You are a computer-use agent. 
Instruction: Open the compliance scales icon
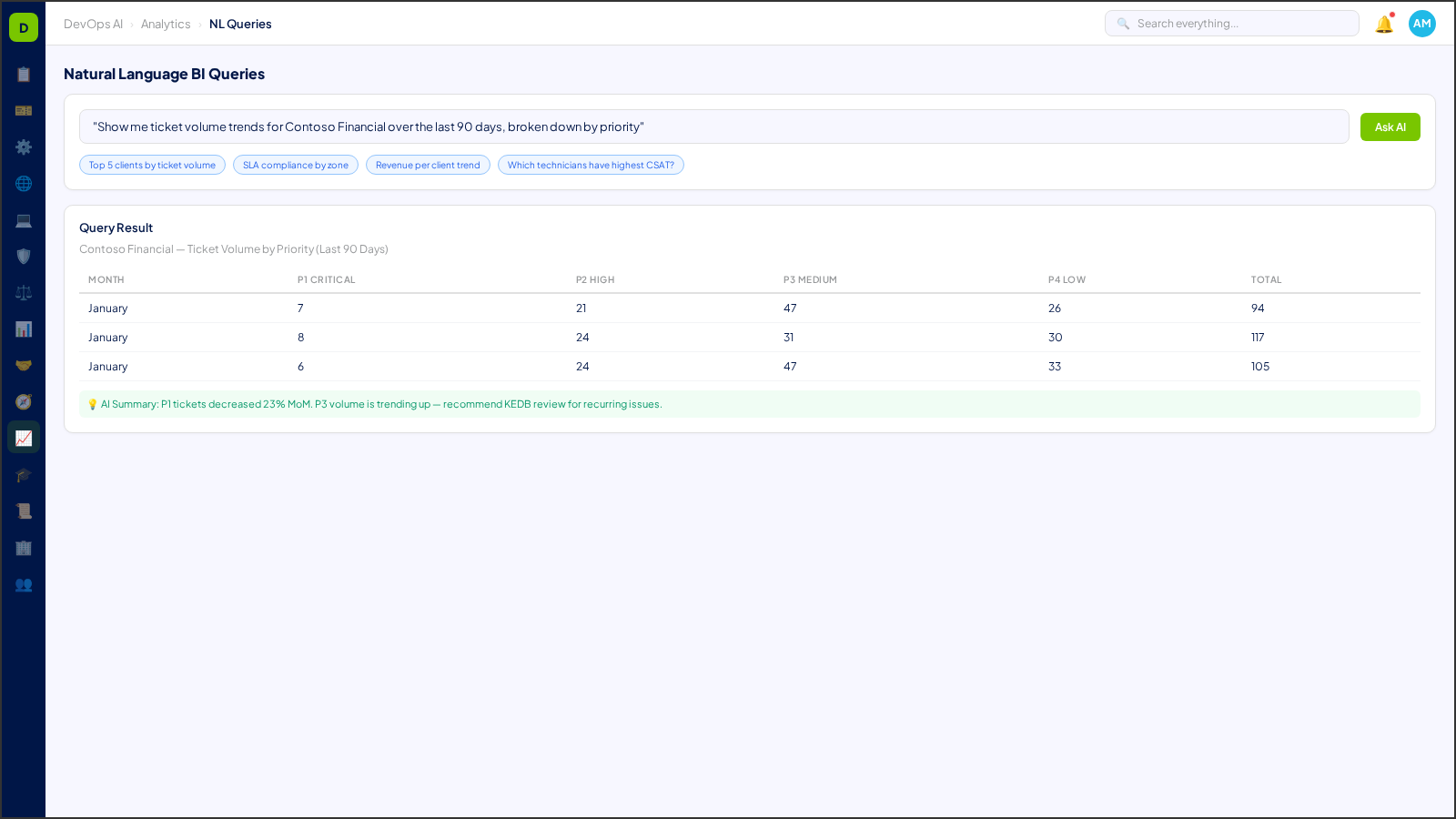(x=24, y=292)
